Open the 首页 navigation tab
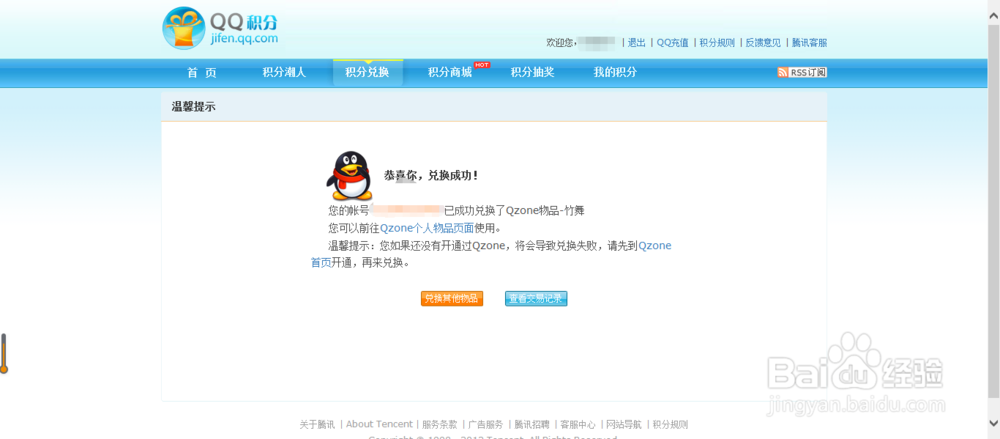This screenshot has width=1000, height=439. tap(202, 73)
